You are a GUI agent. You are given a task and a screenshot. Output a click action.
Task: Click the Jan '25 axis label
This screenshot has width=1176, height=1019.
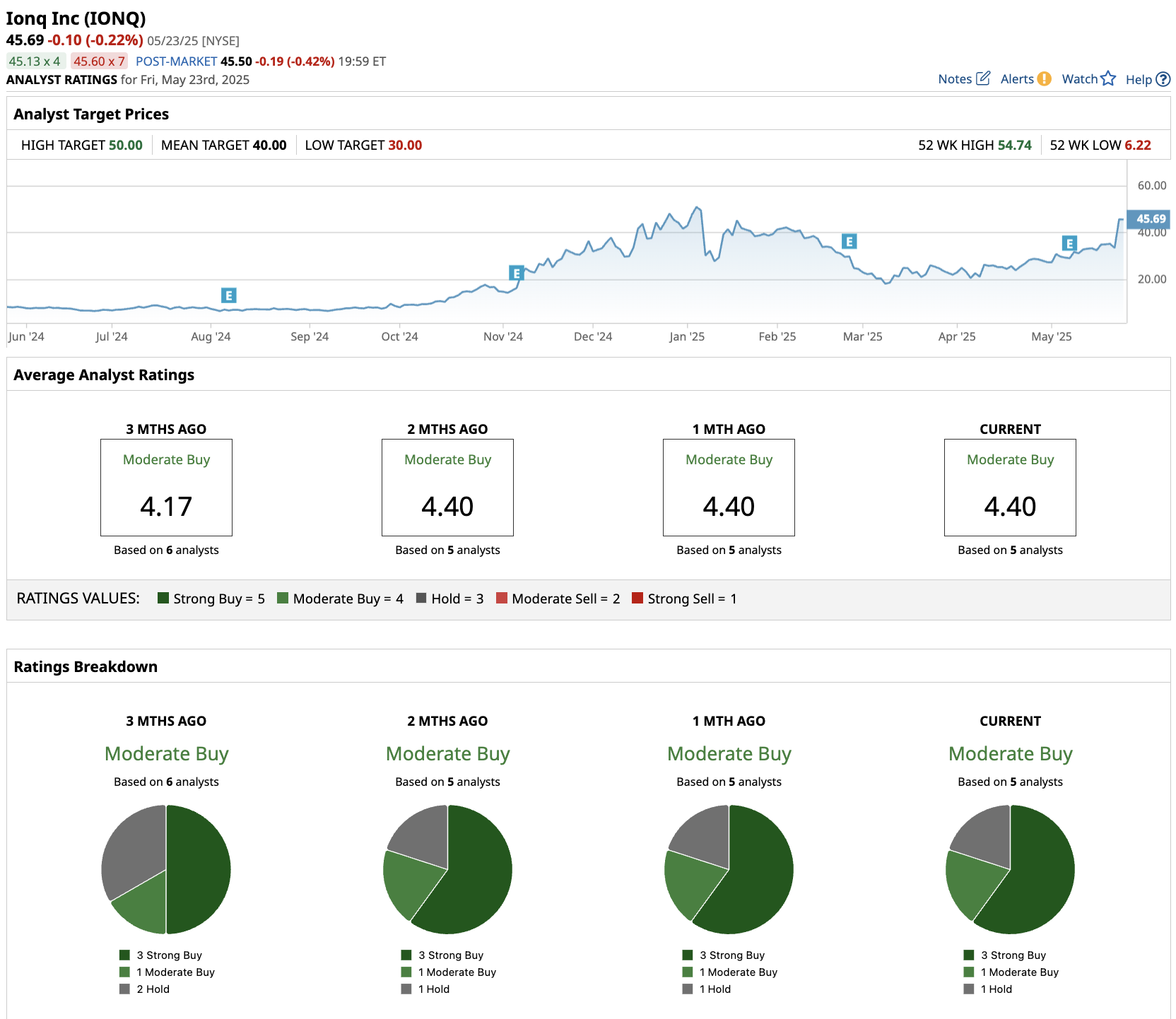click(687, 336)
